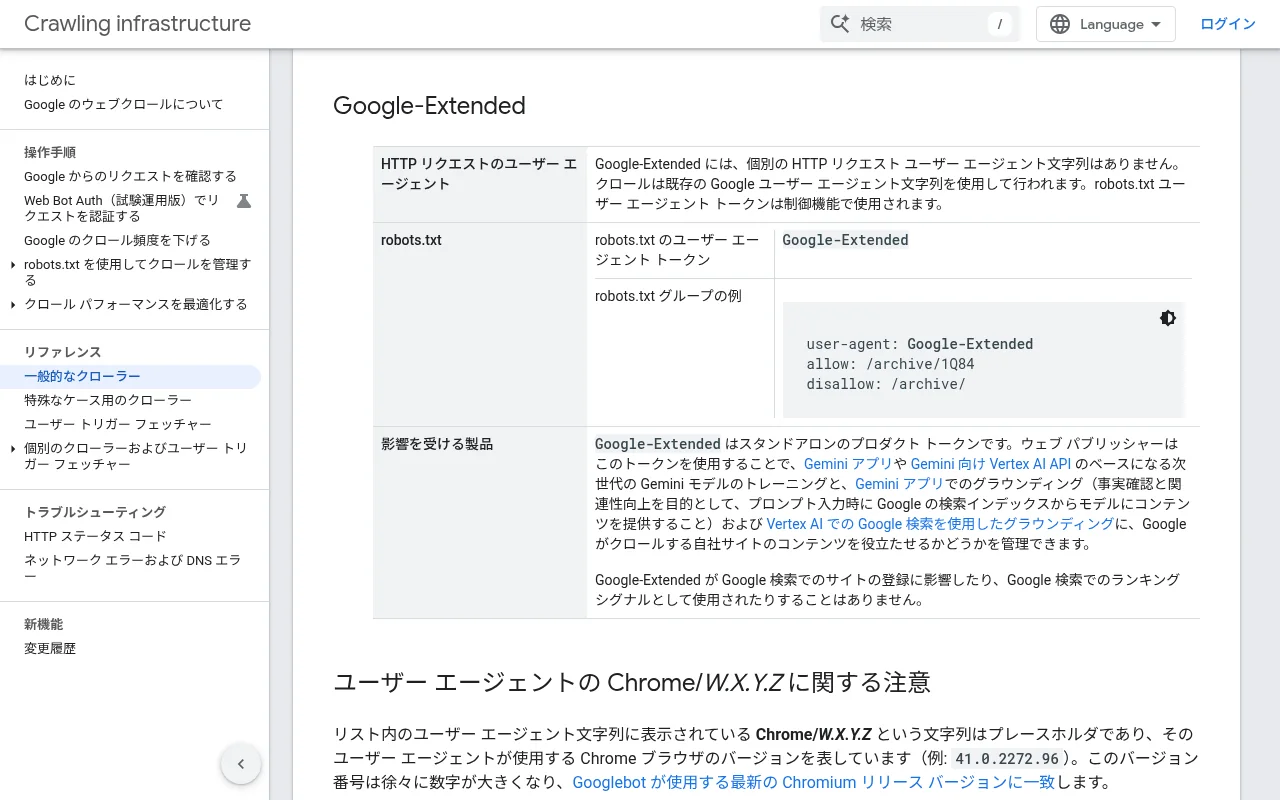
Task: Open ユーザー トリガー フェッチャー page
Action: (x=118, y=424)
